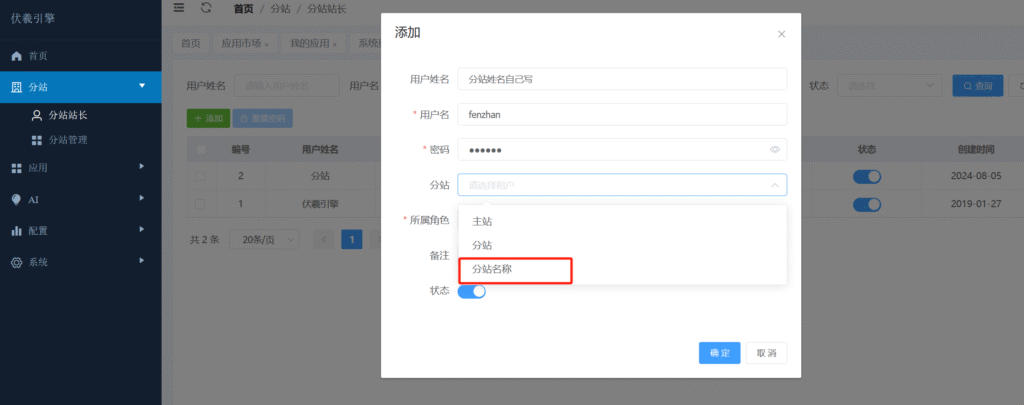Choose 分站名称 from the dropdown list
This screenshot has height=405, width=1024.
pos(622,269)
